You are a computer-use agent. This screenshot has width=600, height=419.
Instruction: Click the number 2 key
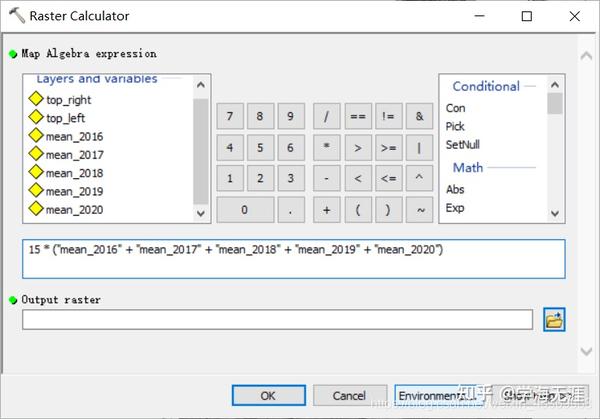260,178
